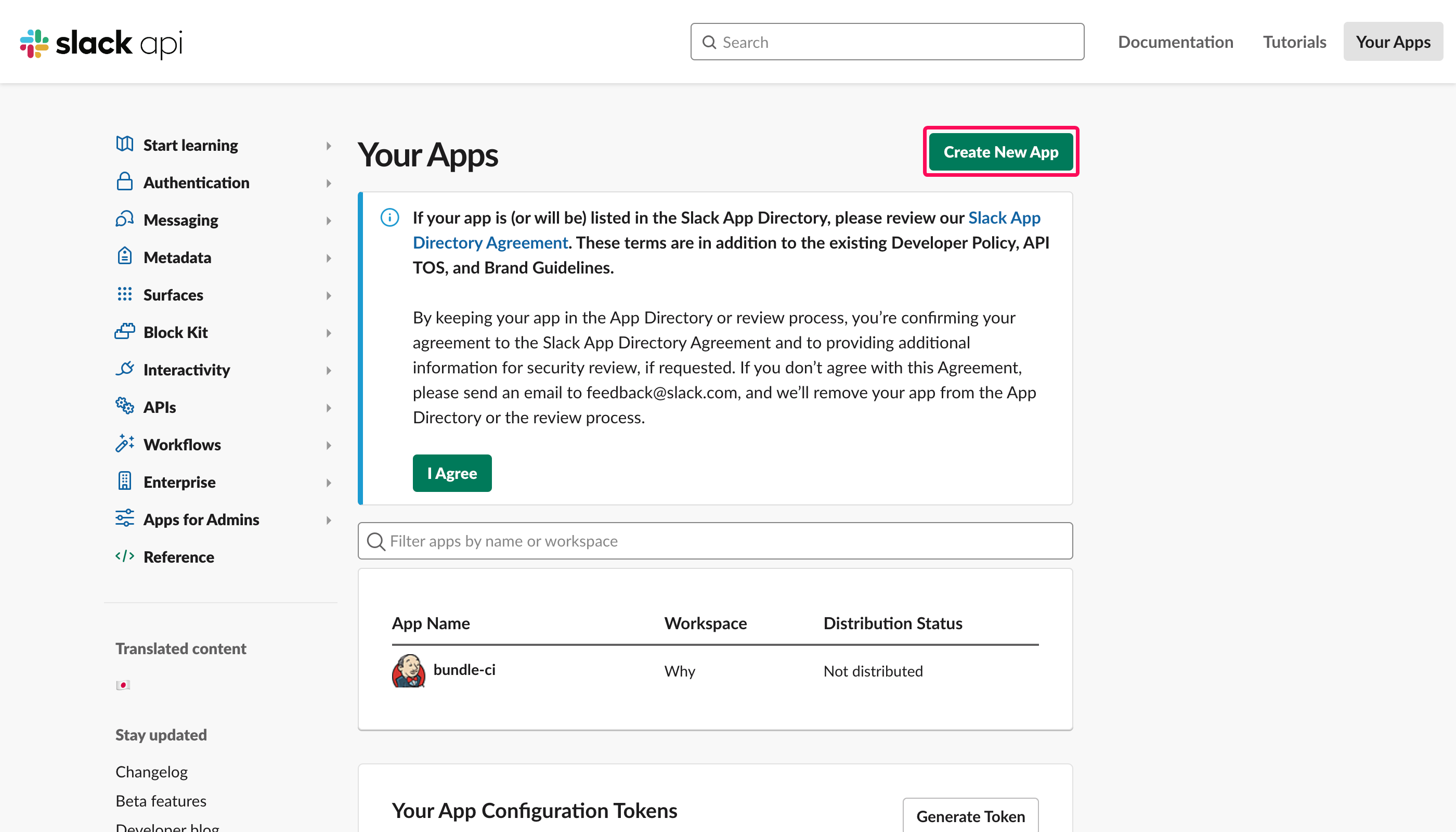Click the Start learning map icon
This screenshot has height=832, width=1456.
125,144
